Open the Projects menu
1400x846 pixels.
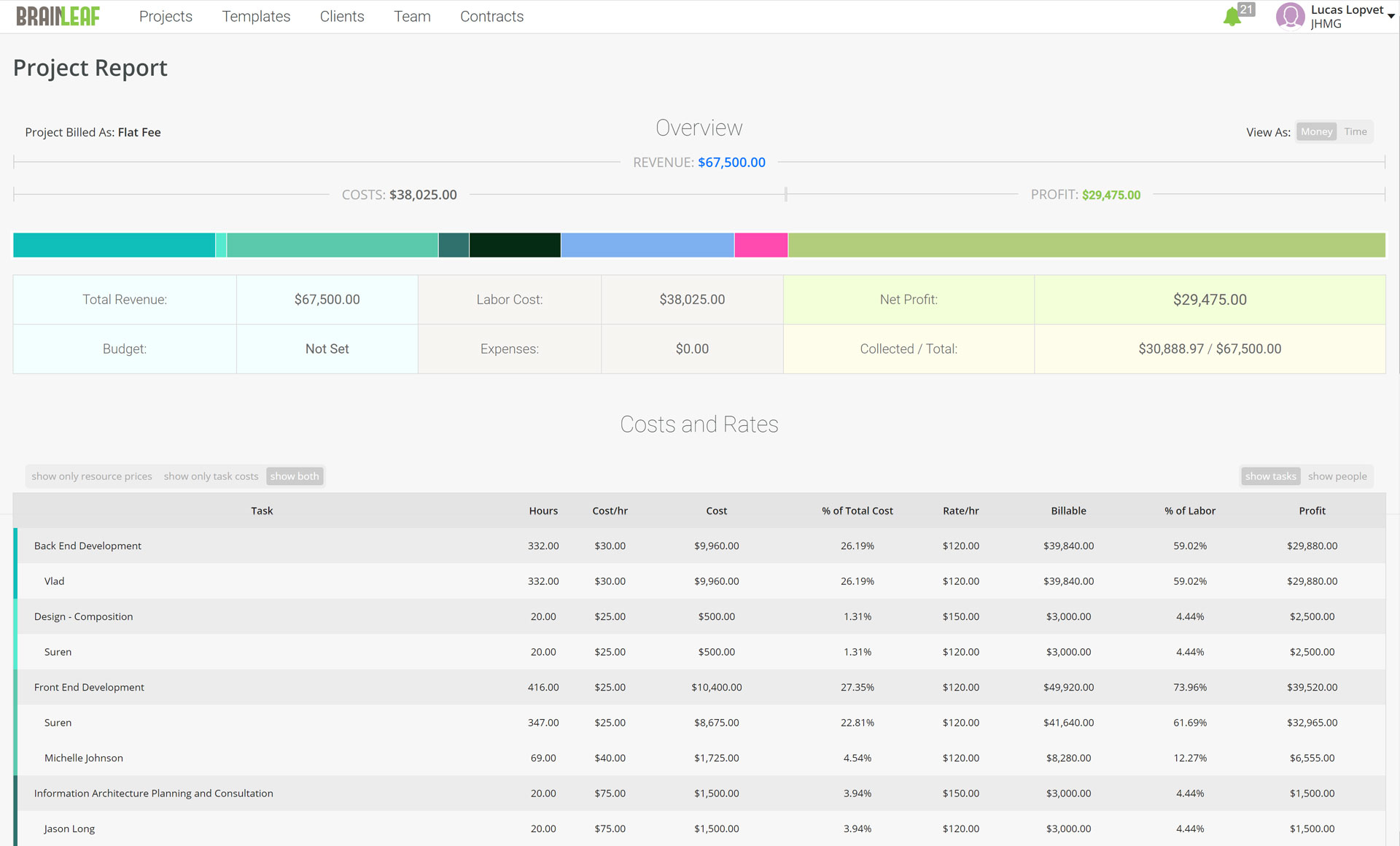166,16
